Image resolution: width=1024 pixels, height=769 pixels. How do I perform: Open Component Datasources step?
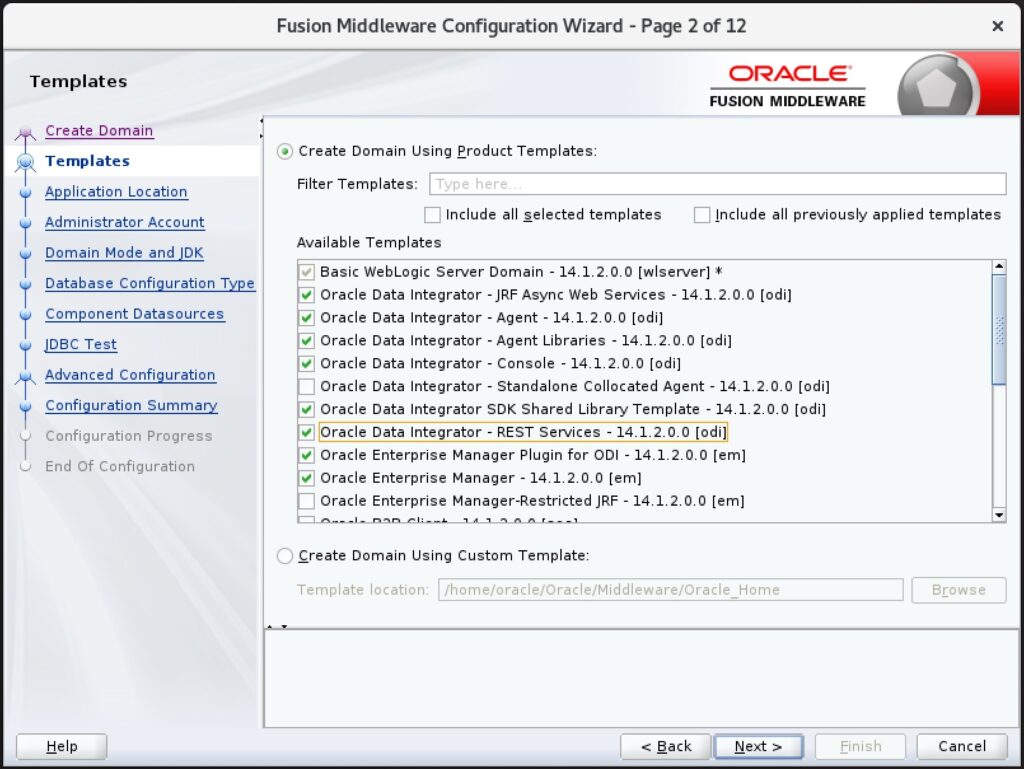point(135,314)
